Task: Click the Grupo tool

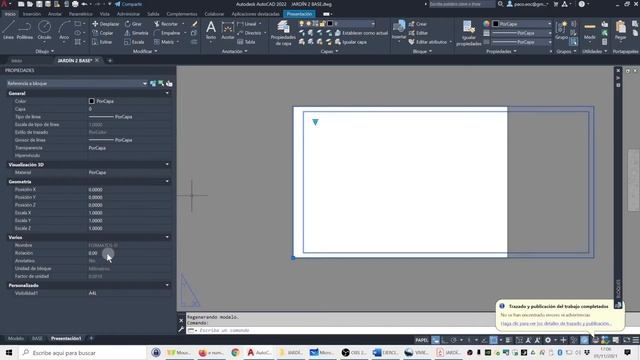Action: [x=562, y=31]
